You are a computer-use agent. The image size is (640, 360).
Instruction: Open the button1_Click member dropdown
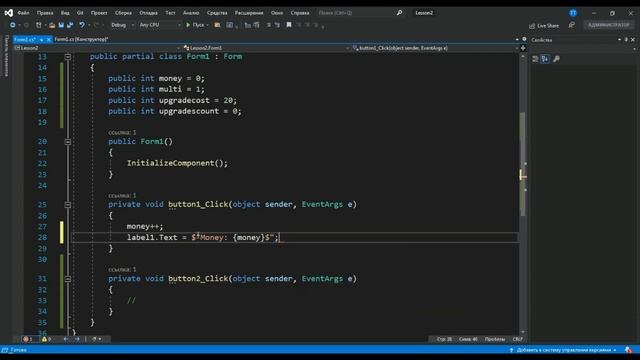pos(435,48)
